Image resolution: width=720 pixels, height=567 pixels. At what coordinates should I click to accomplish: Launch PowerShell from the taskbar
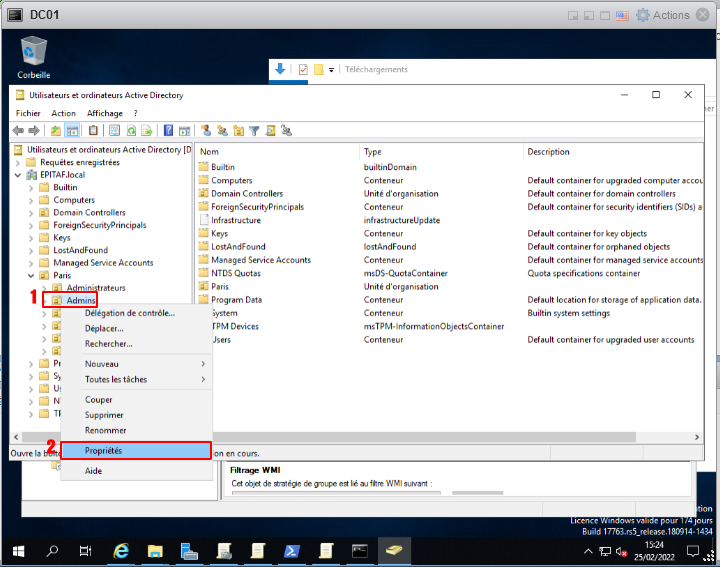[x=292, y=551]
